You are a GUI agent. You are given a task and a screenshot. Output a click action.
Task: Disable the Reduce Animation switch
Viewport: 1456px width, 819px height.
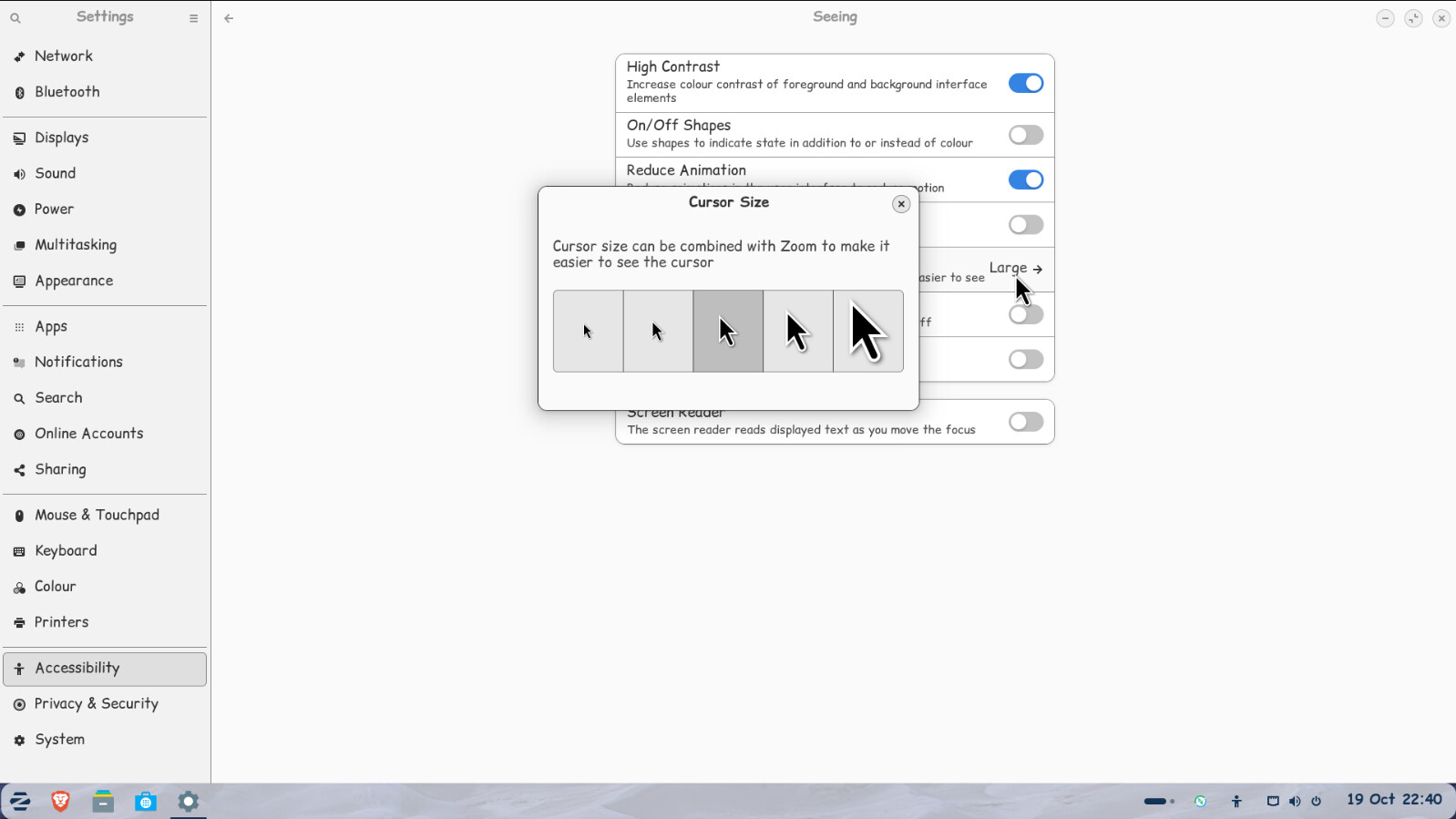pyautogui.click(x=1025, y=180)
